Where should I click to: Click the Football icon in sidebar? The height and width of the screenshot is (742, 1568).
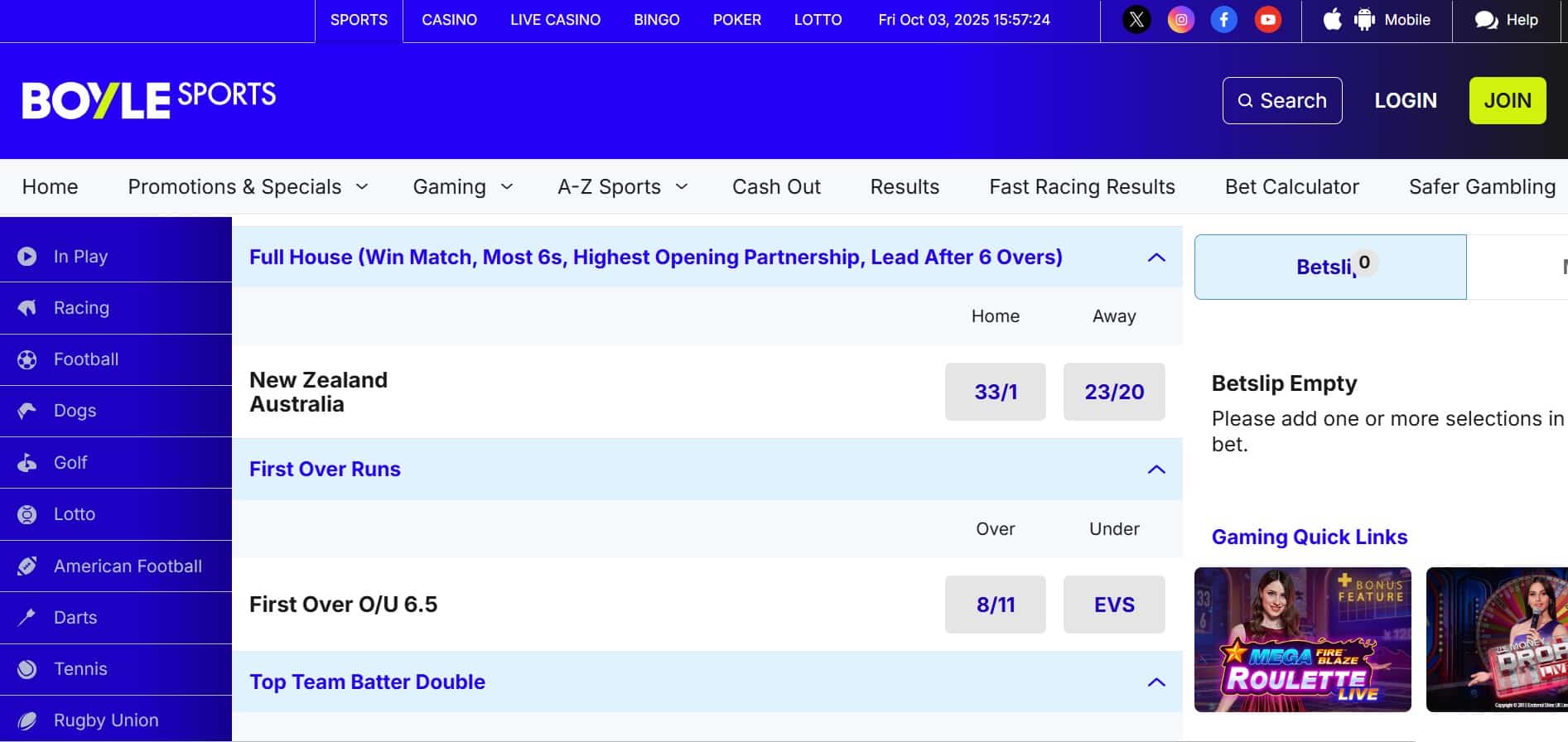(27, 359)
